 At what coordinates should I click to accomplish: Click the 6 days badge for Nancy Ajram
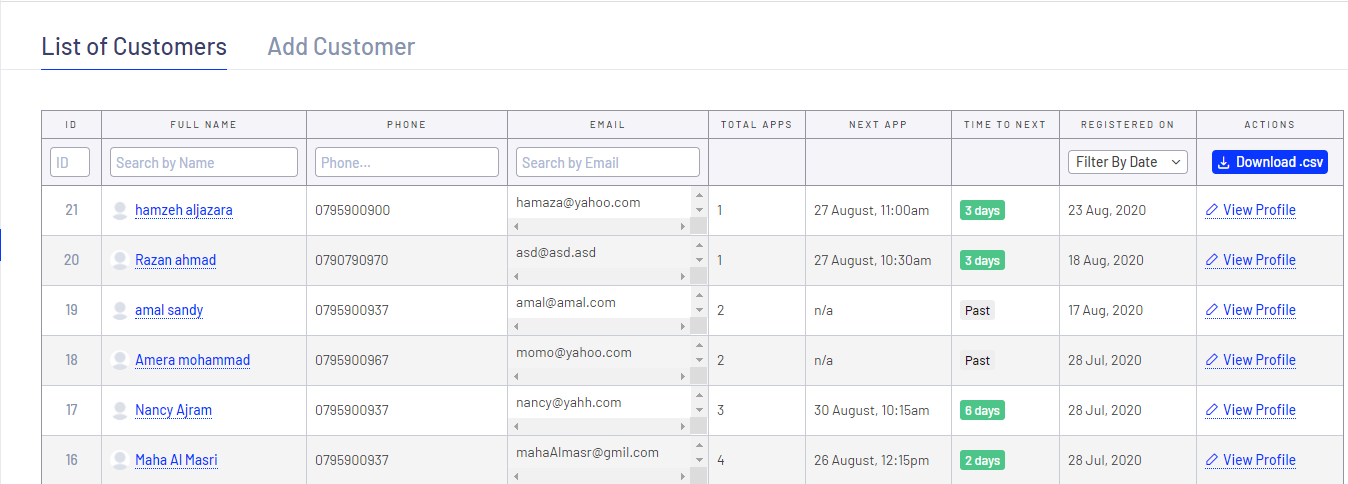point(982,411)
